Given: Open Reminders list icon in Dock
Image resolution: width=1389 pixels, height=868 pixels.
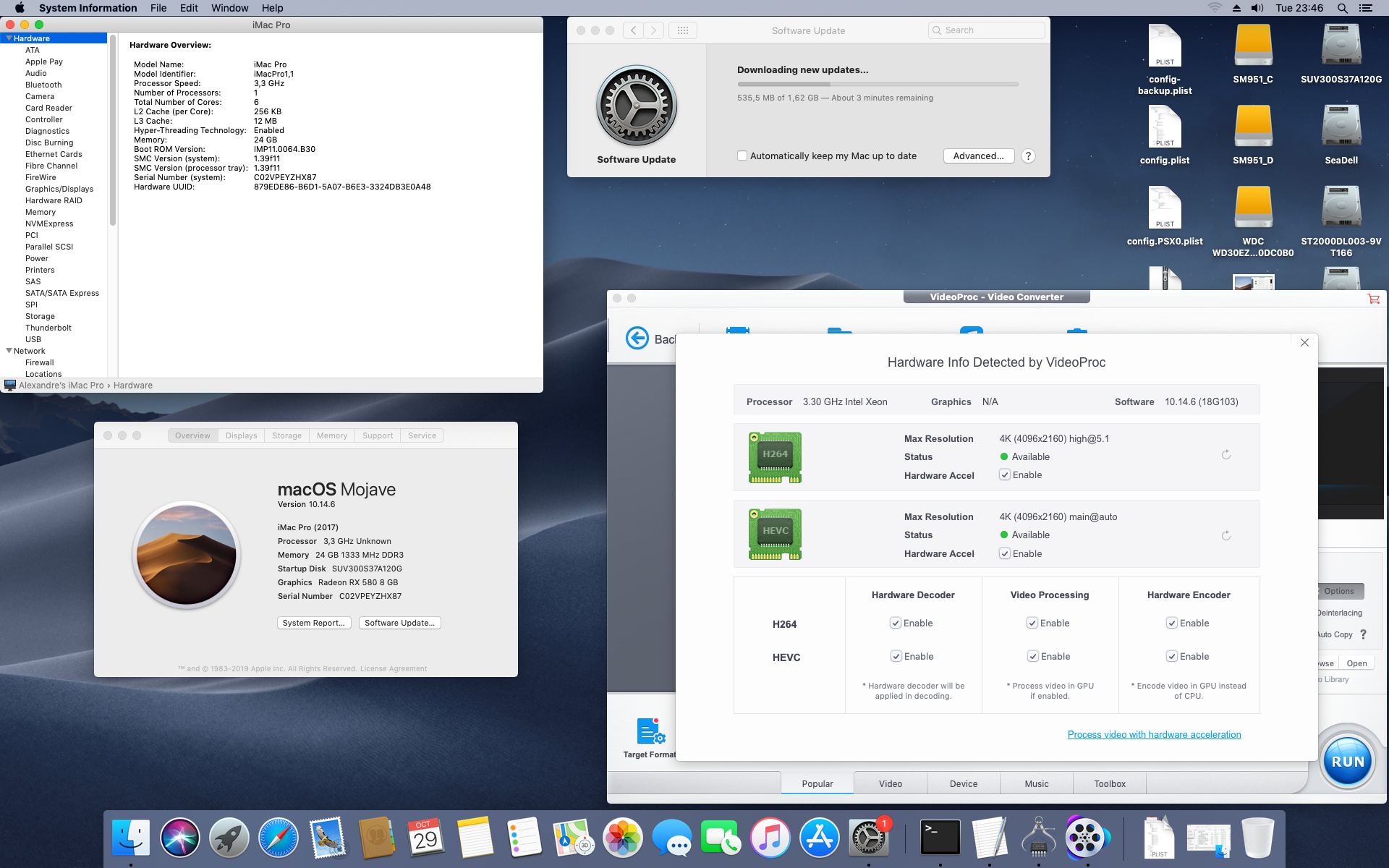Looking at the screenshot, I should click(524, 838).
